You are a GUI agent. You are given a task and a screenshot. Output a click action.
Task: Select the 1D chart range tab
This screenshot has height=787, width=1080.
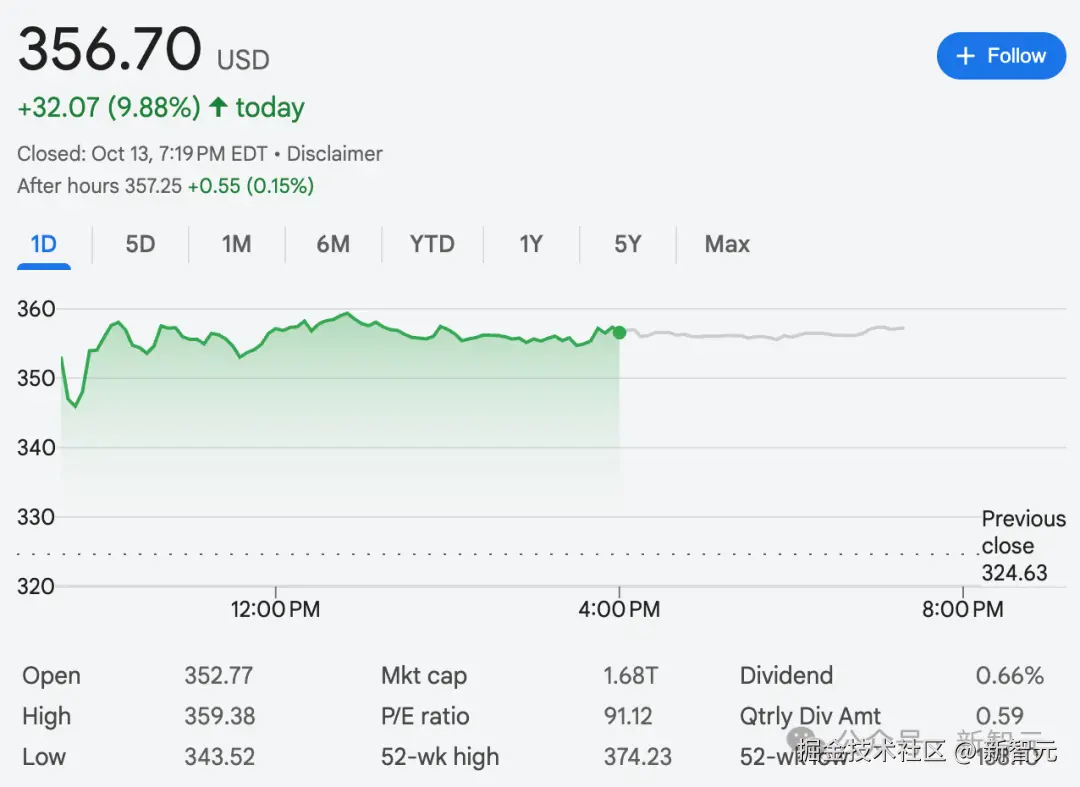click(x=44, y=244)
